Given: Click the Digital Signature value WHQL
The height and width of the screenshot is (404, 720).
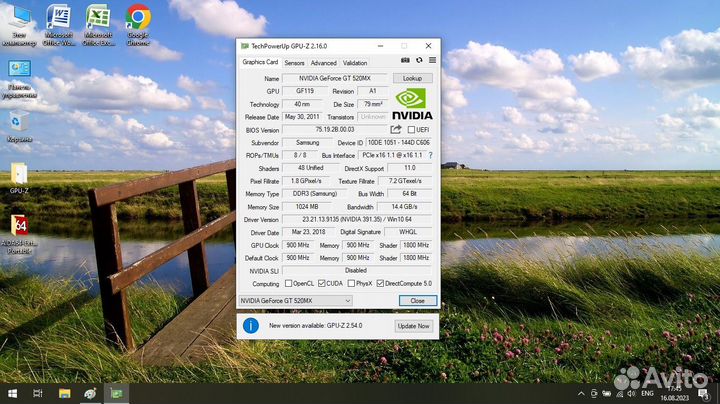Looking at the screenshot, I should (x=408, y=232).
